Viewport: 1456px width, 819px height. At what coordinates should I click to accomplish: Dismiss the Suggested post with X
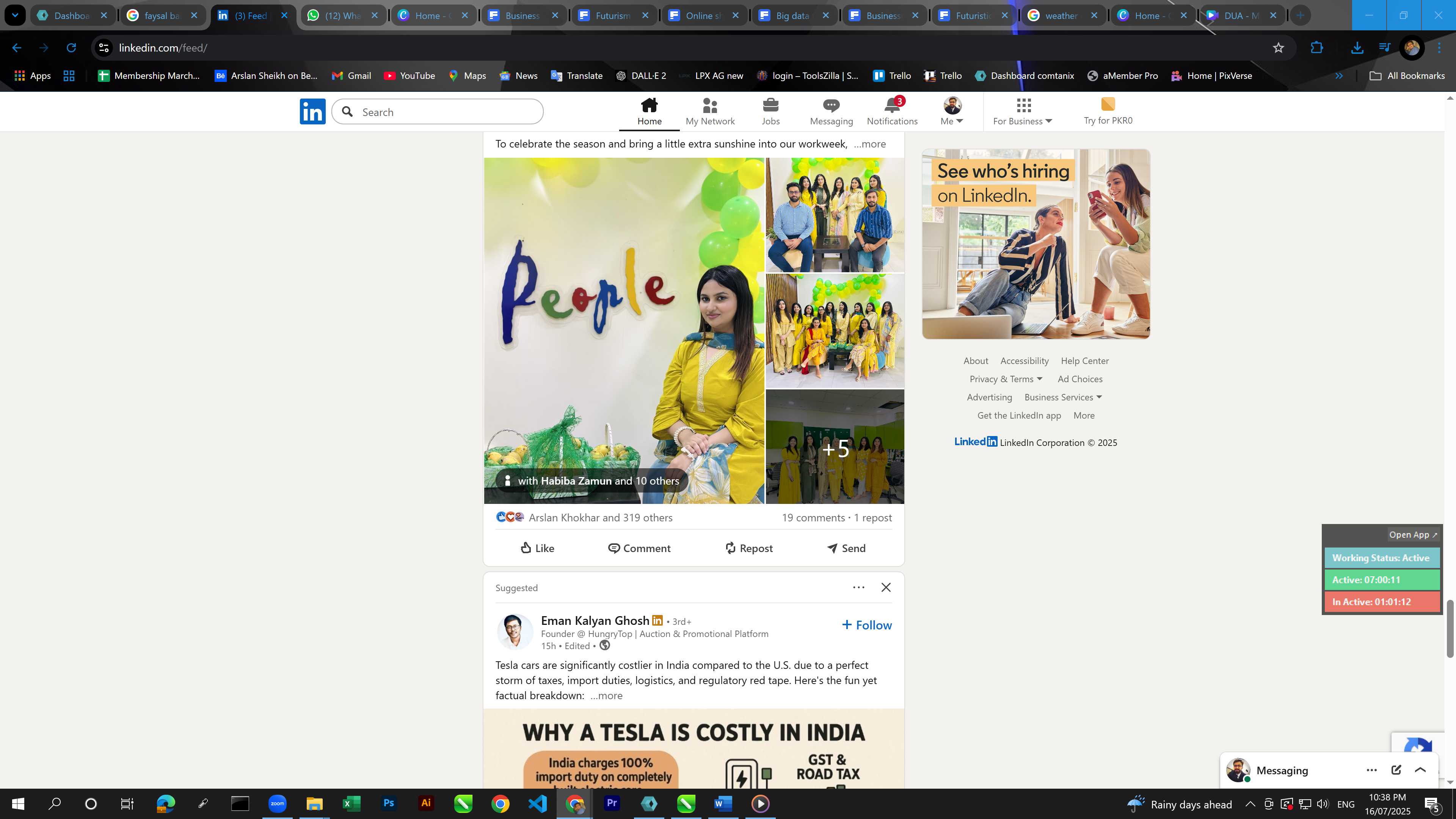pyautogui.click(x=886, y=587)
